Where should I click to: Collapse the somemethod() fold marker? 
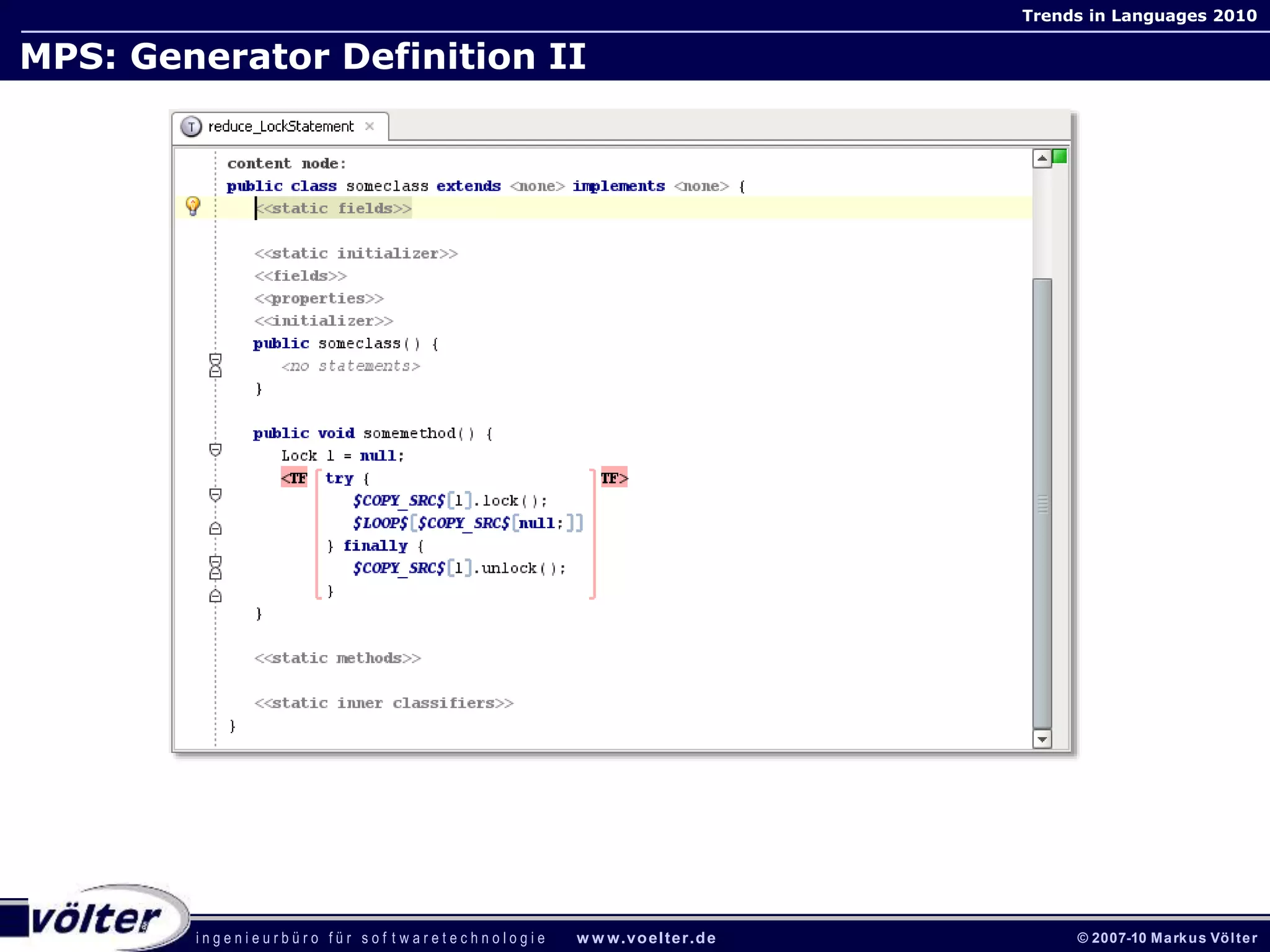point(215,449)
